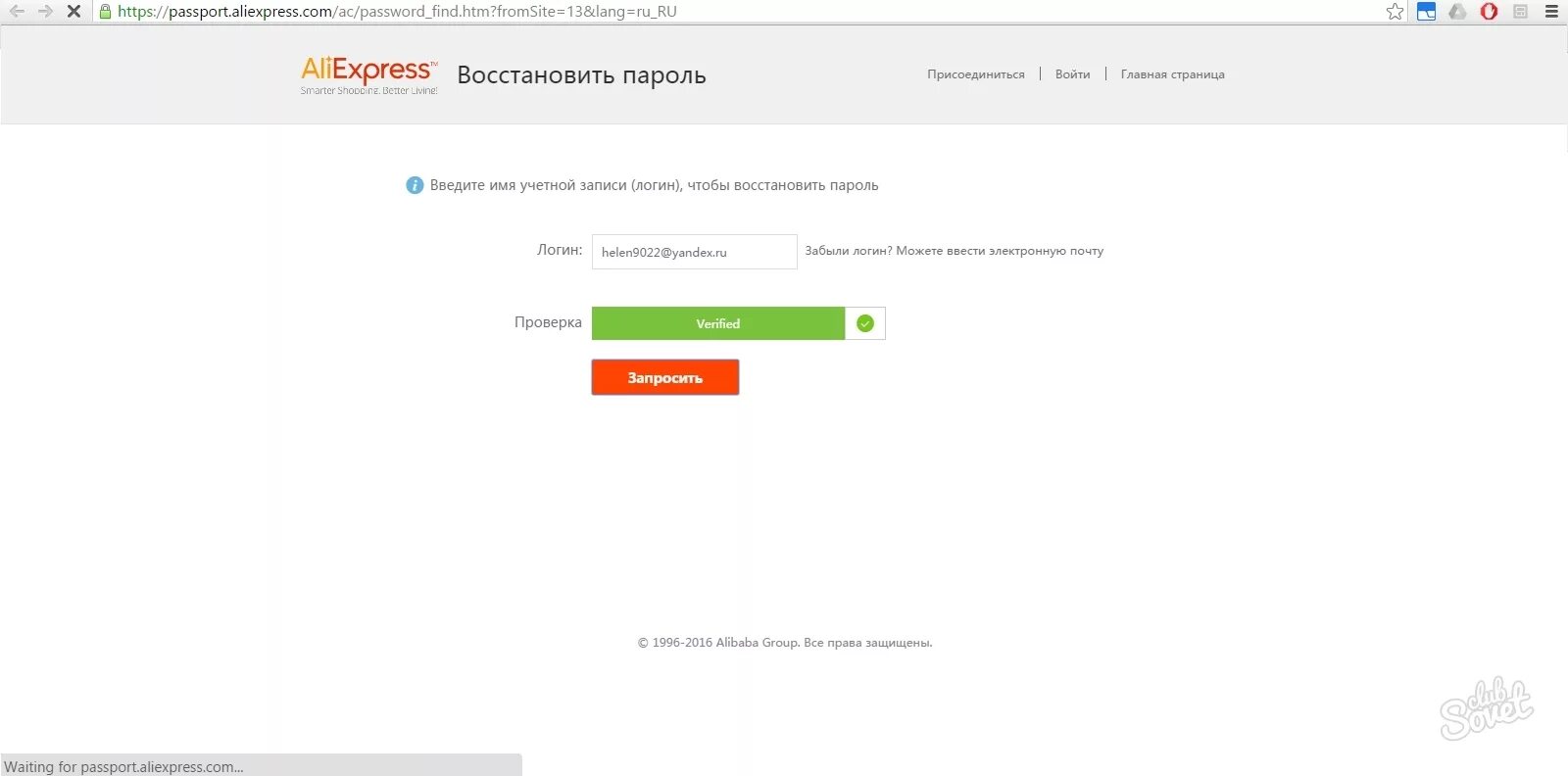Viewport: 1568px width, 776px height.
Task: Click the gray Google Drive extension icon
Action: tap(1458, 12)
